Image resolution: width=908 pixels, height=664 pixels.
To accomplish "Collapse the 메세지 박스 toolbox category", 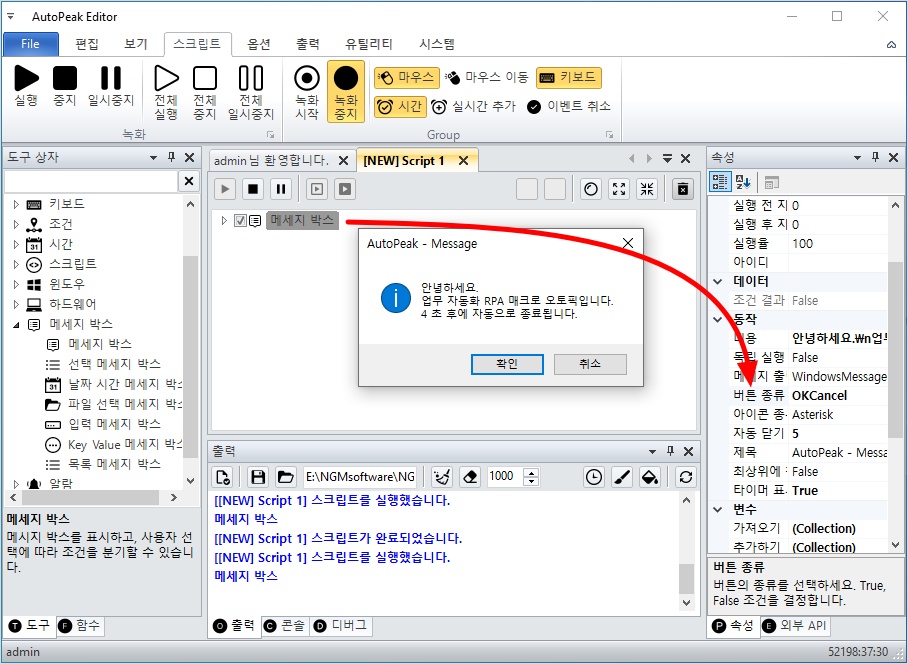I will click(16, 325).
